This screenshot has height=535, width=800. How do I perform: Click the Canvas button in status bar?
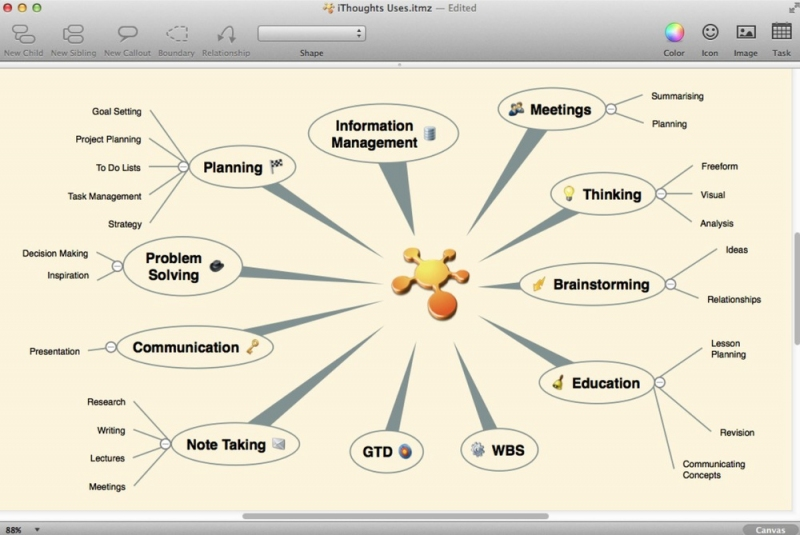pos(770,530)
